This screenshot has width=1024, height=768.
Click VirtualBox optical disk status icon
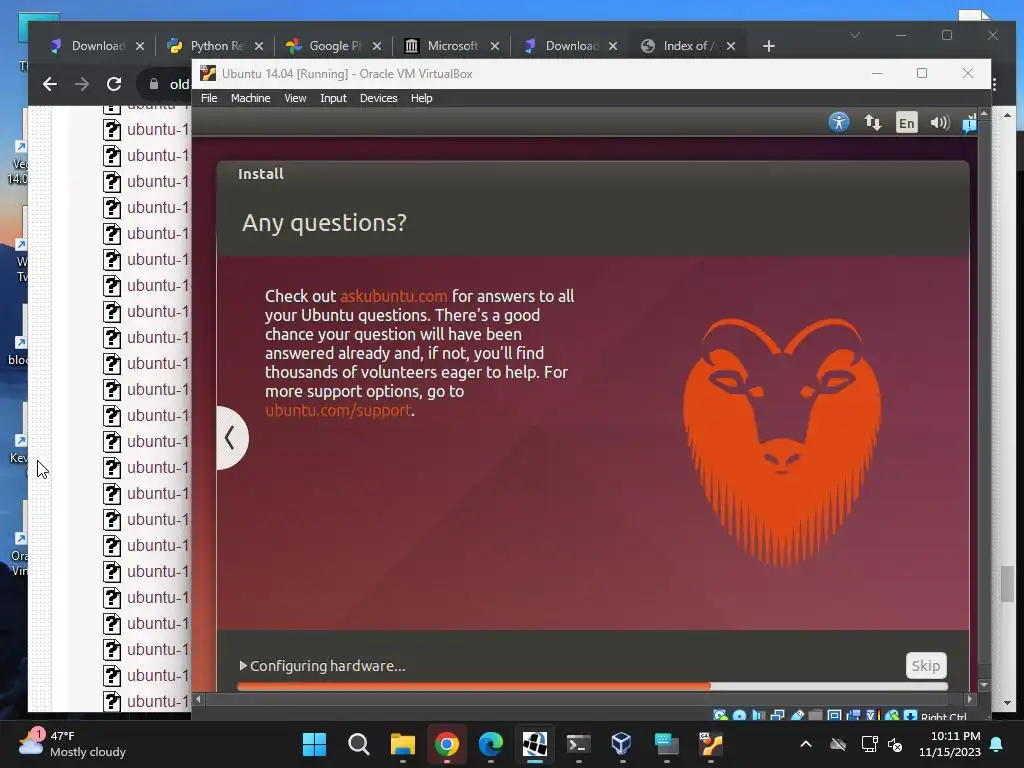click(739, 716)
